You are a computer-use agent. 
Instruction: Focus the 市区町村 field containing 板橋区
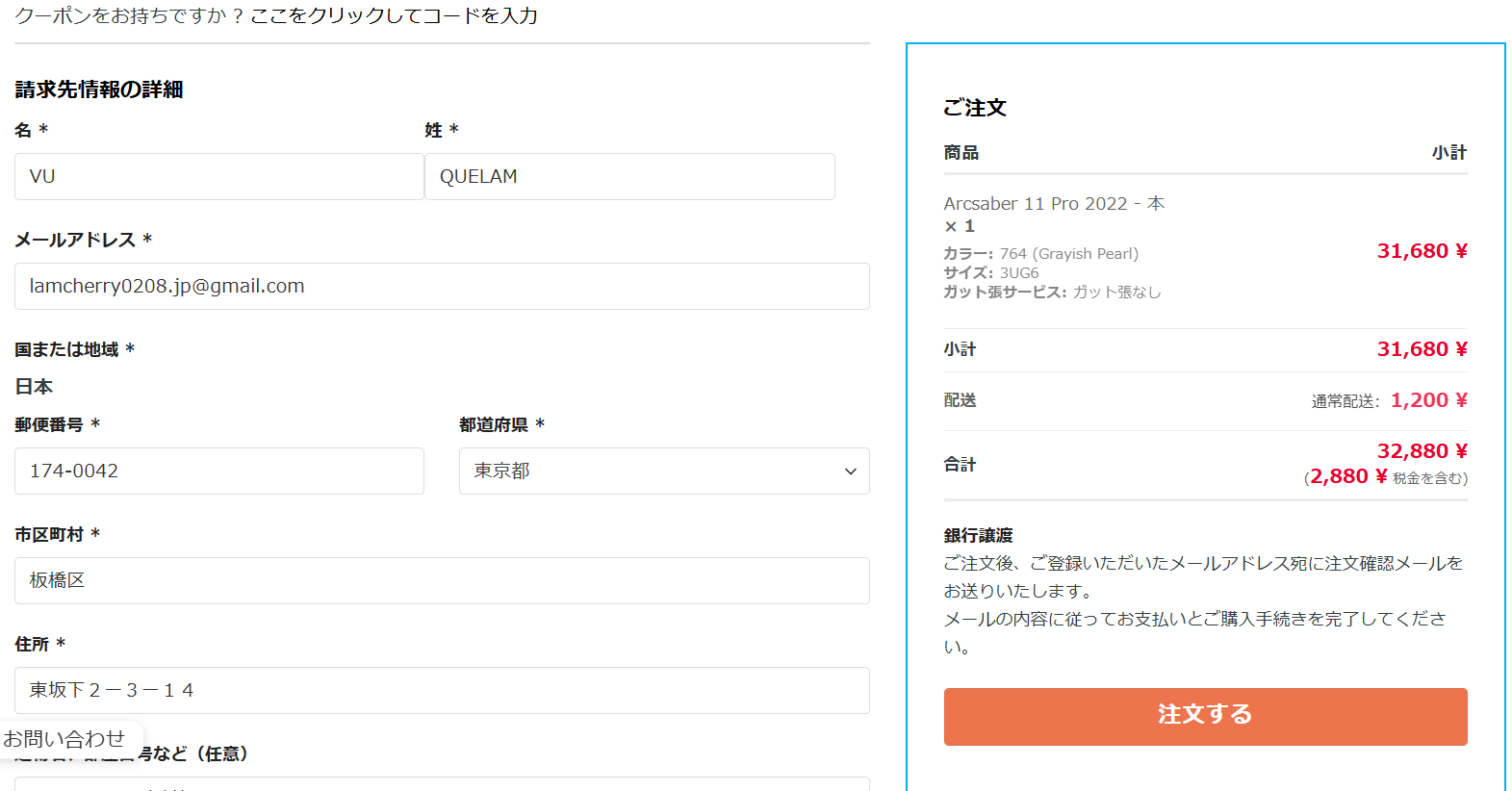442,581
